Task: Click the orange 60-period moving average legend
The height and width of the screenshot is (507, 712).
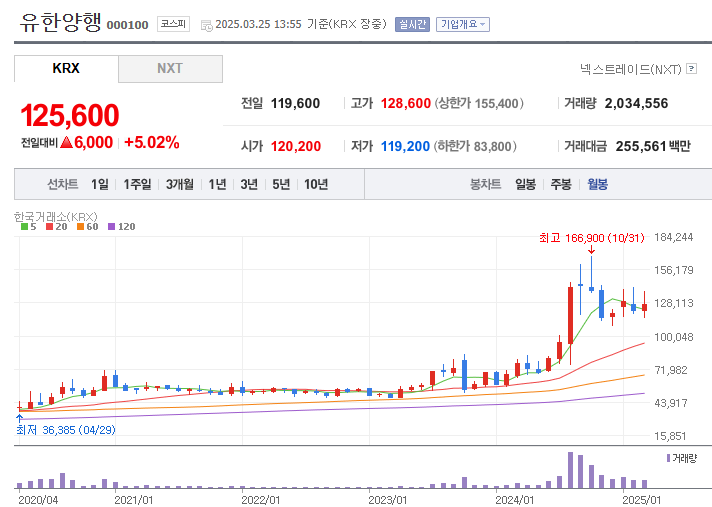Action: (x=88, y=226)
